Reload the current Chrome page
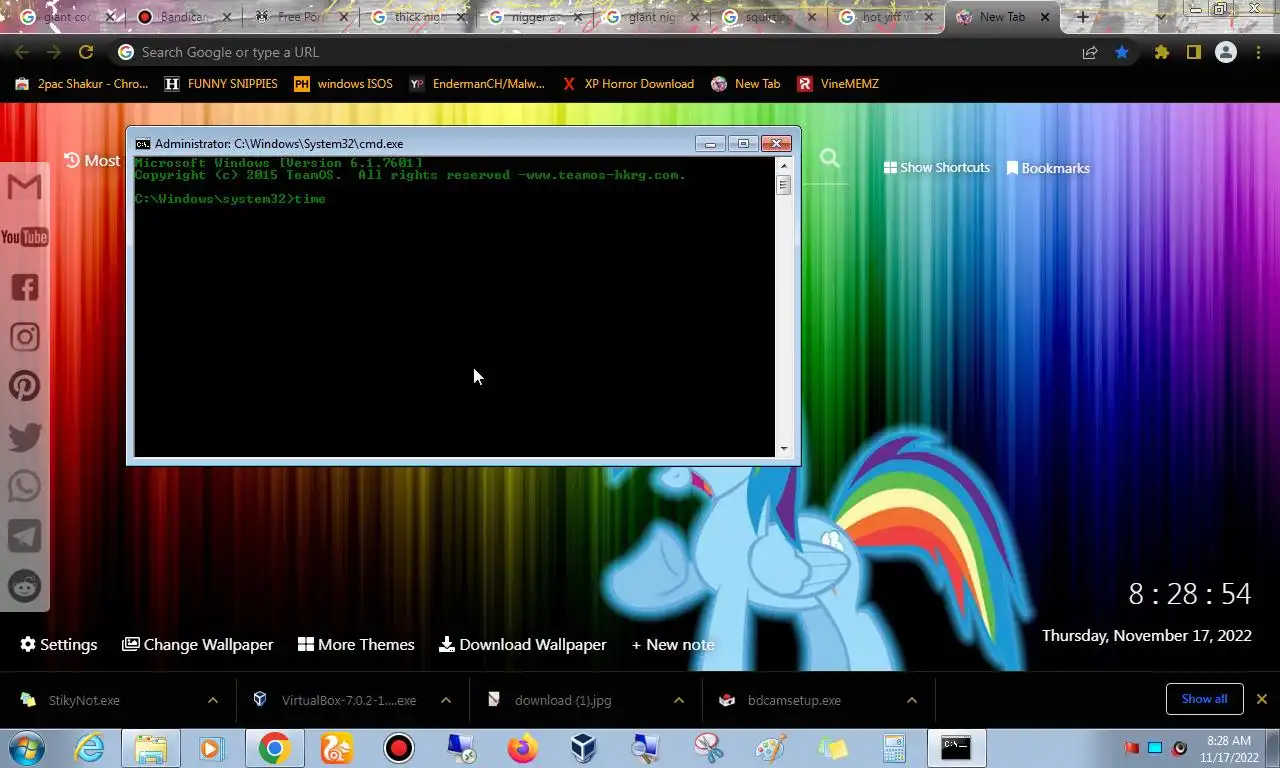Screen dimensions: 1280x768 [x=86, y=52]
